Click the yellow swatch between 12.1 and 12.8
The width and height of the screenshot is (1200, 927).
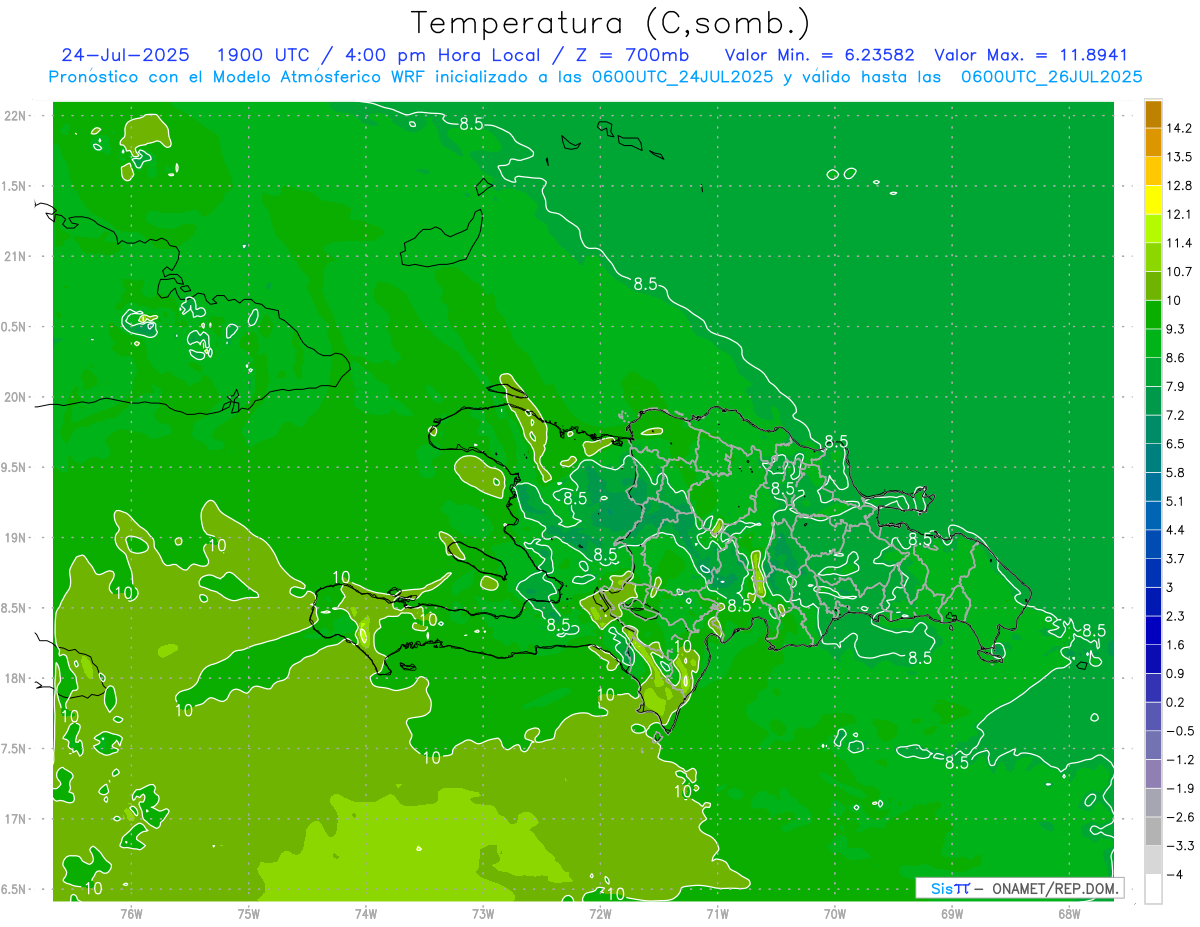pos(1153,201)
